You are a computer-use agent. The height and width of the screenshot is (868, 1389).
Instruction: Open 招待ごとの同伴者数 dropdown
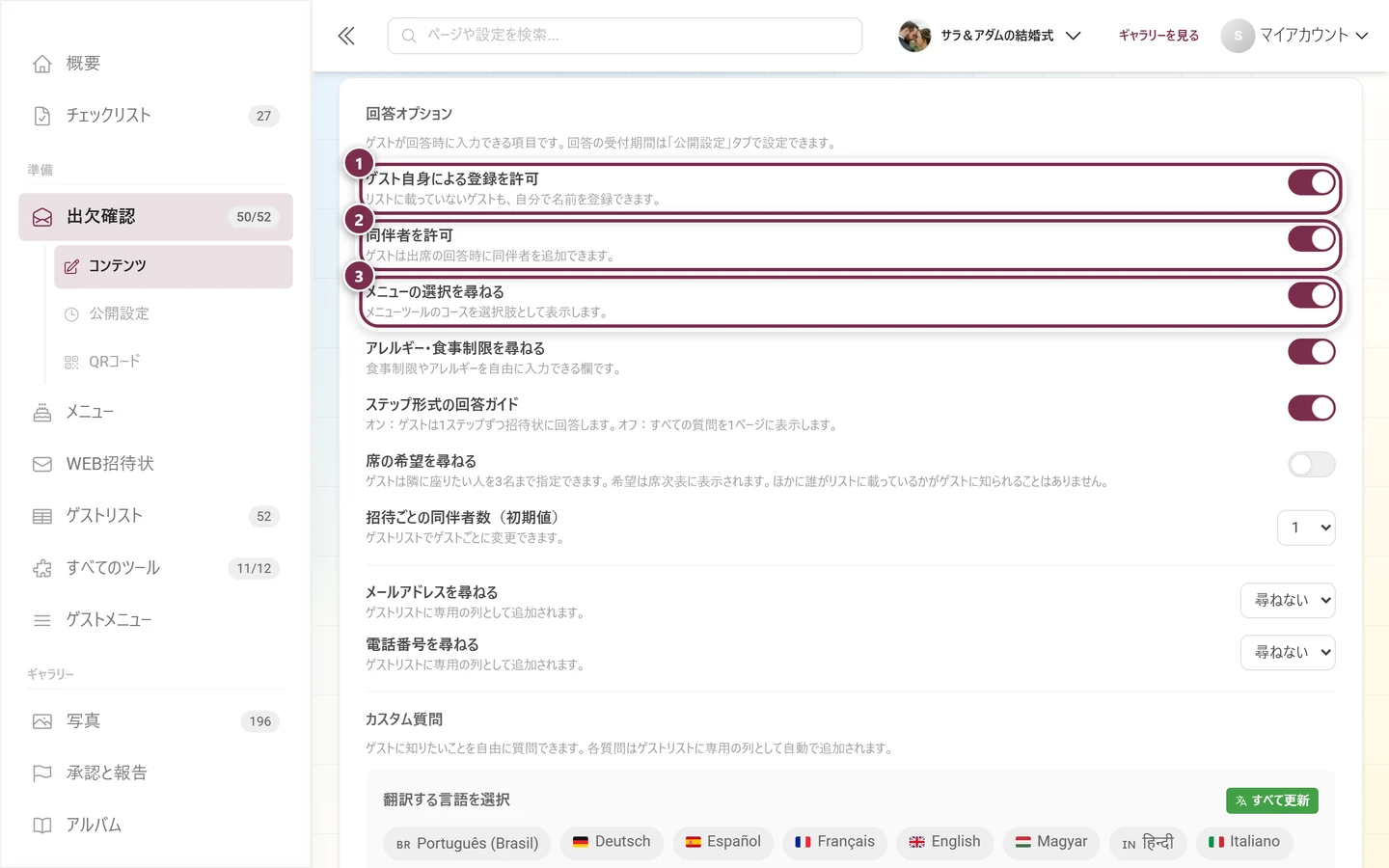click(x=1306, y=528)
